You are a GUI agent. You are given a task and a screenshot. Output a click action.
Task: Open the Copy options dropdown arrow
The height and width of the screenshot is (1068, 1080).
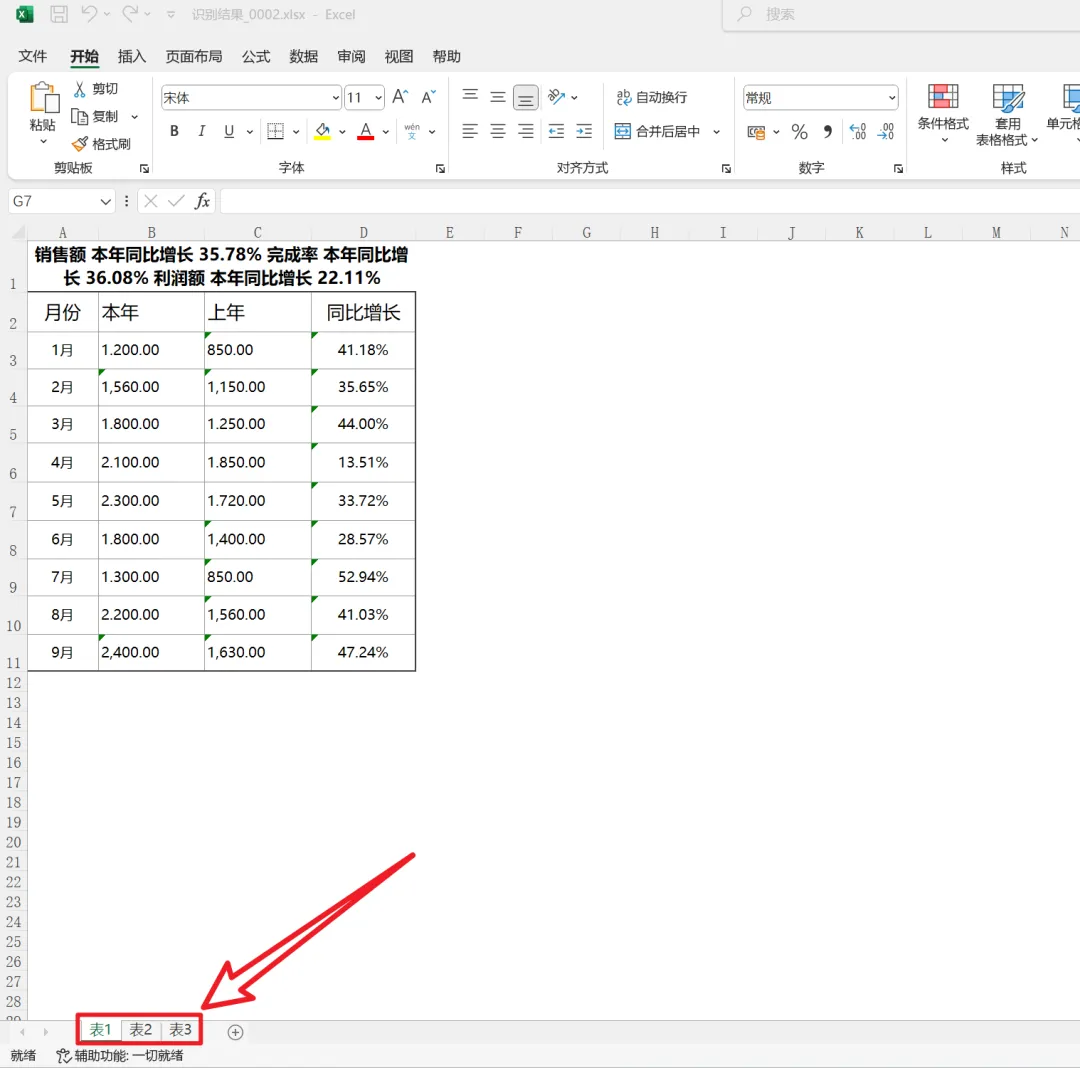click(134, 117)
